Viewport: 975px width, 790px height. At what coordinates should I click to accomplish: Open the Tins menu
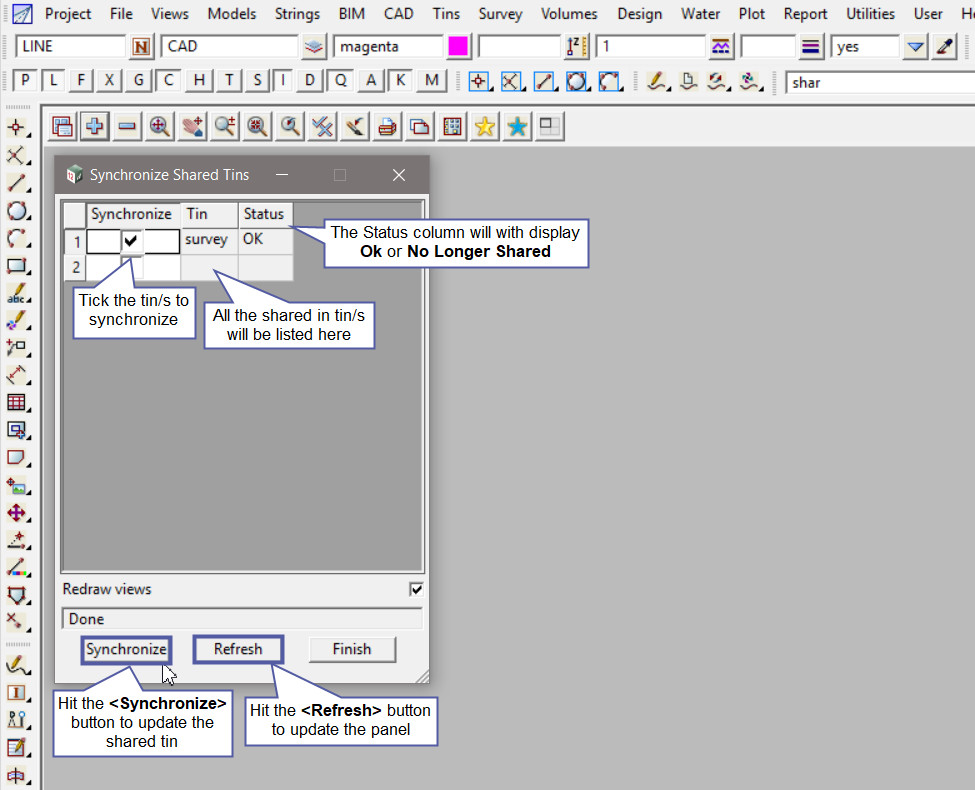click(446, 14)
